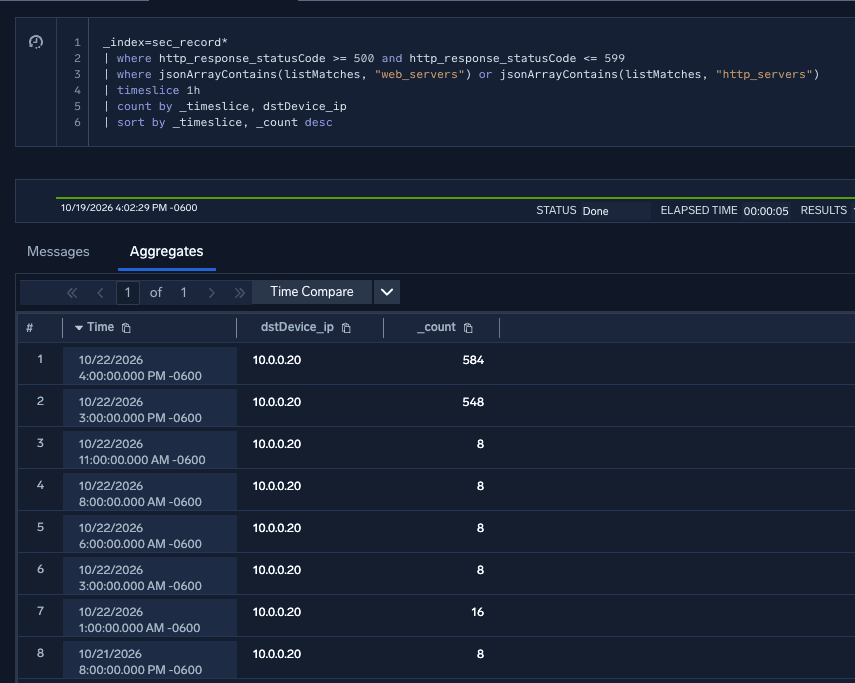Click time cell 4:00:00.000 PM row 1
The image size is (855, 683).
click(150, 366)
